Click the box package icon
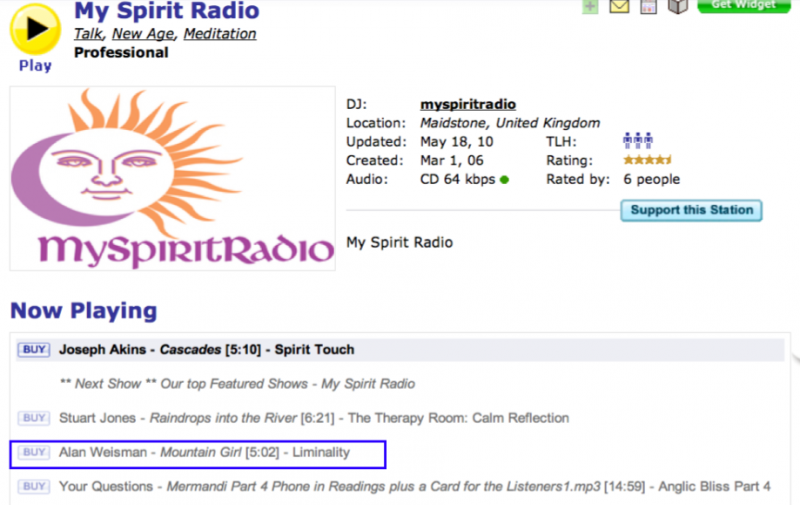 [677, 7]
